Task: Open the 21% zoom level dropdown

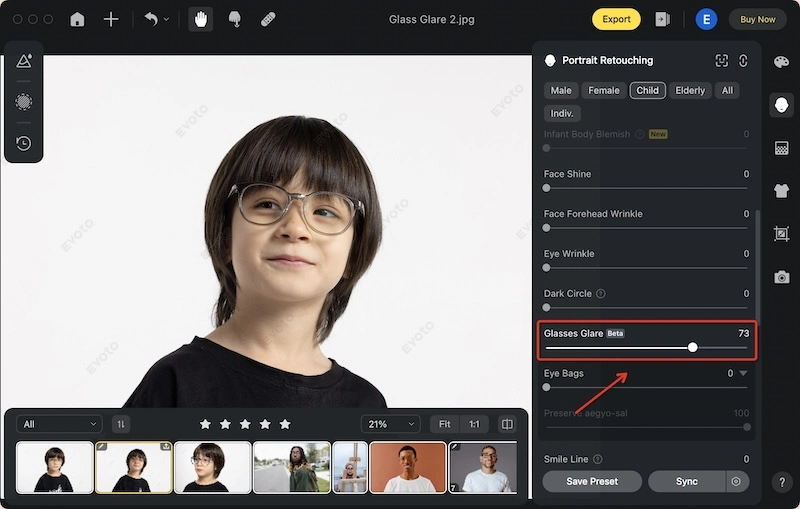Action: click(391, 424)
